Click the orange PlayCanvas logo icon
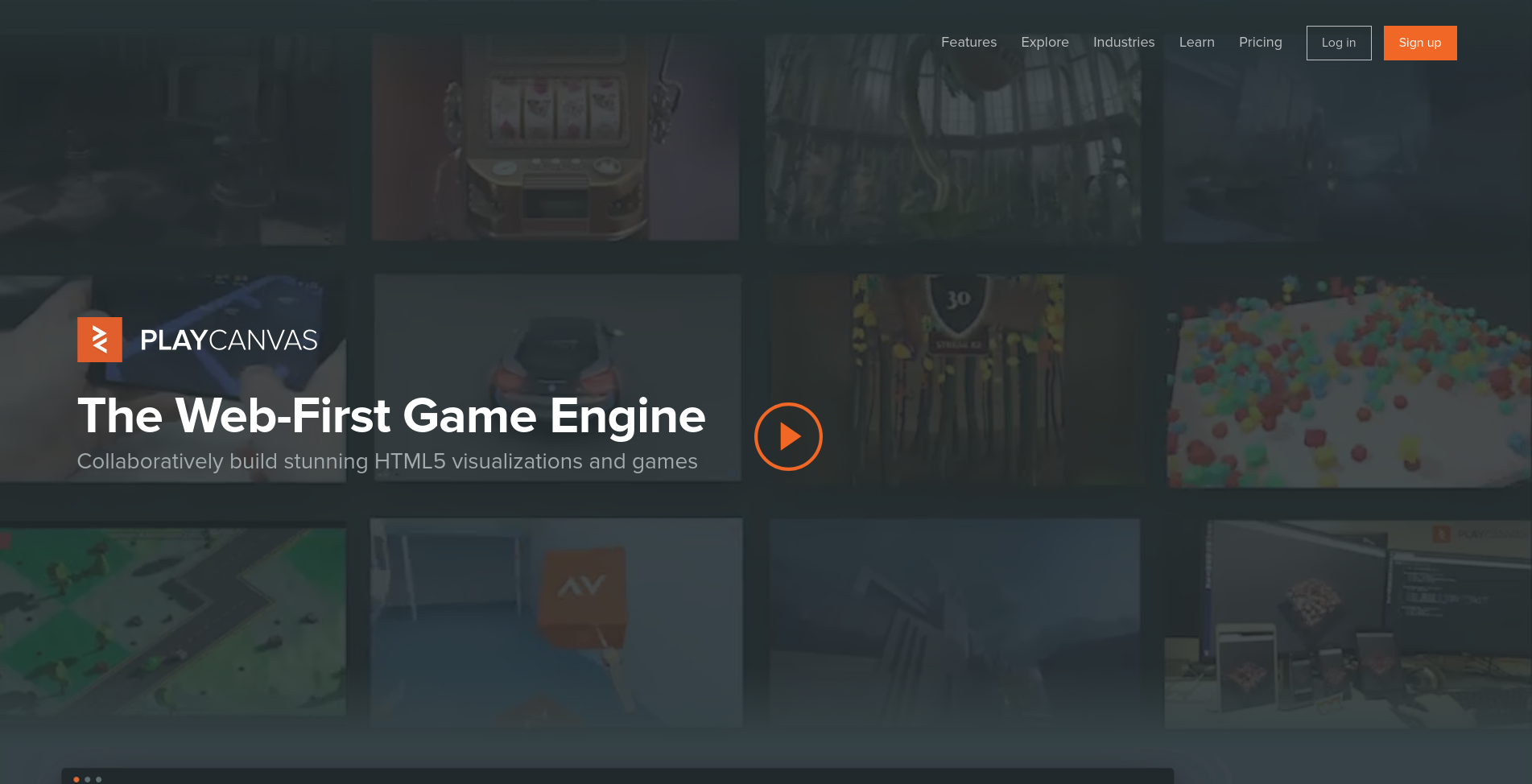Image resolution: width=1532 pixels, height=784 pixels. pyautogui.click(x=100, y=340)
